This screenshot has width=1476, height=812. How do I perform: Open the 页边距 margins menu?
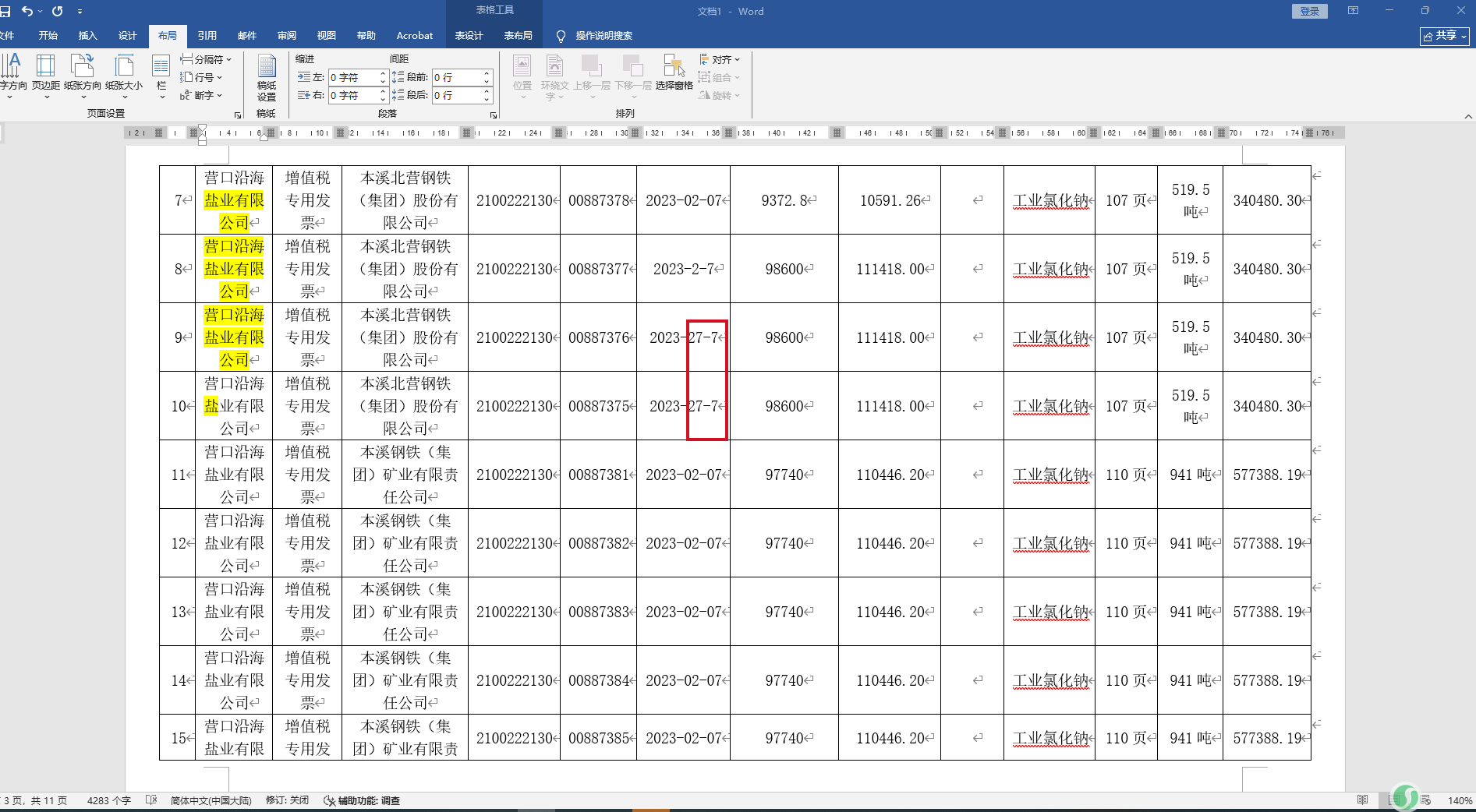46,76
